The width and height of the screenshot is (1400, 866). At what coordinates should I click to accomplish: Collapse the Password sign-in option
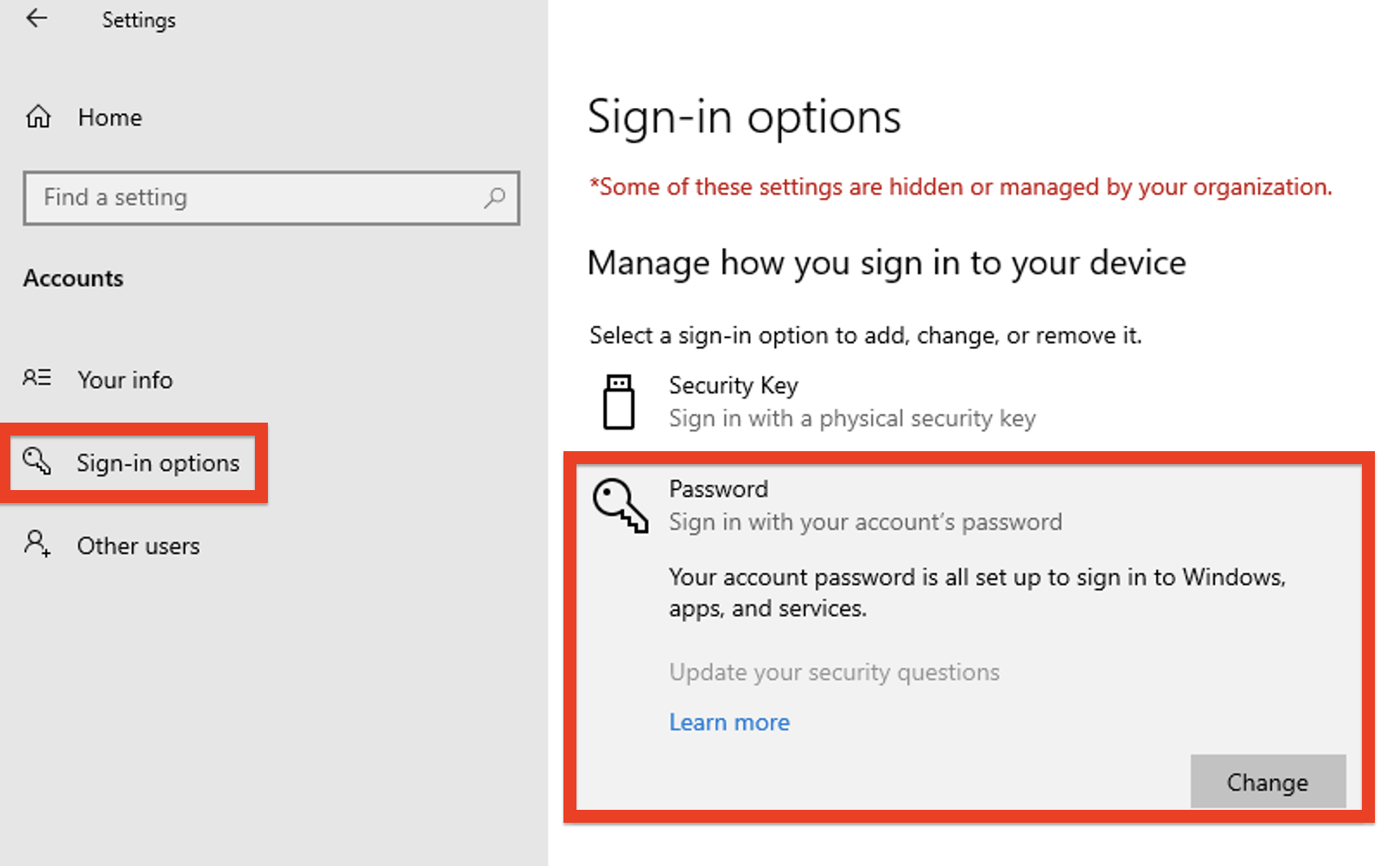pyautogui.click(x=968, y=506)
